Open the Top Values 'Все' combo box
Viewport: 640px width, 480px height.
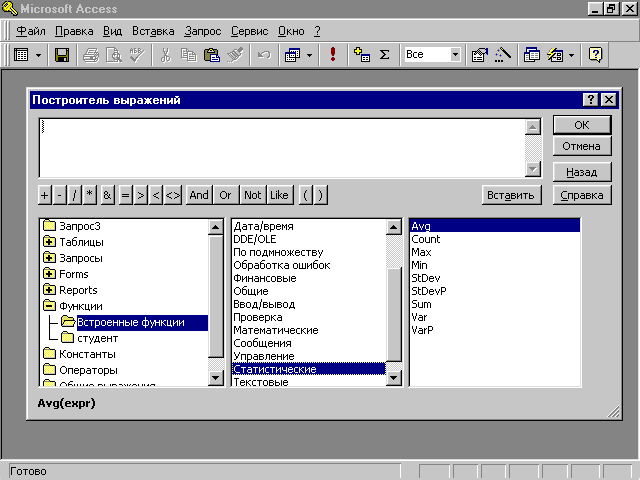click(x=455, y=55)
